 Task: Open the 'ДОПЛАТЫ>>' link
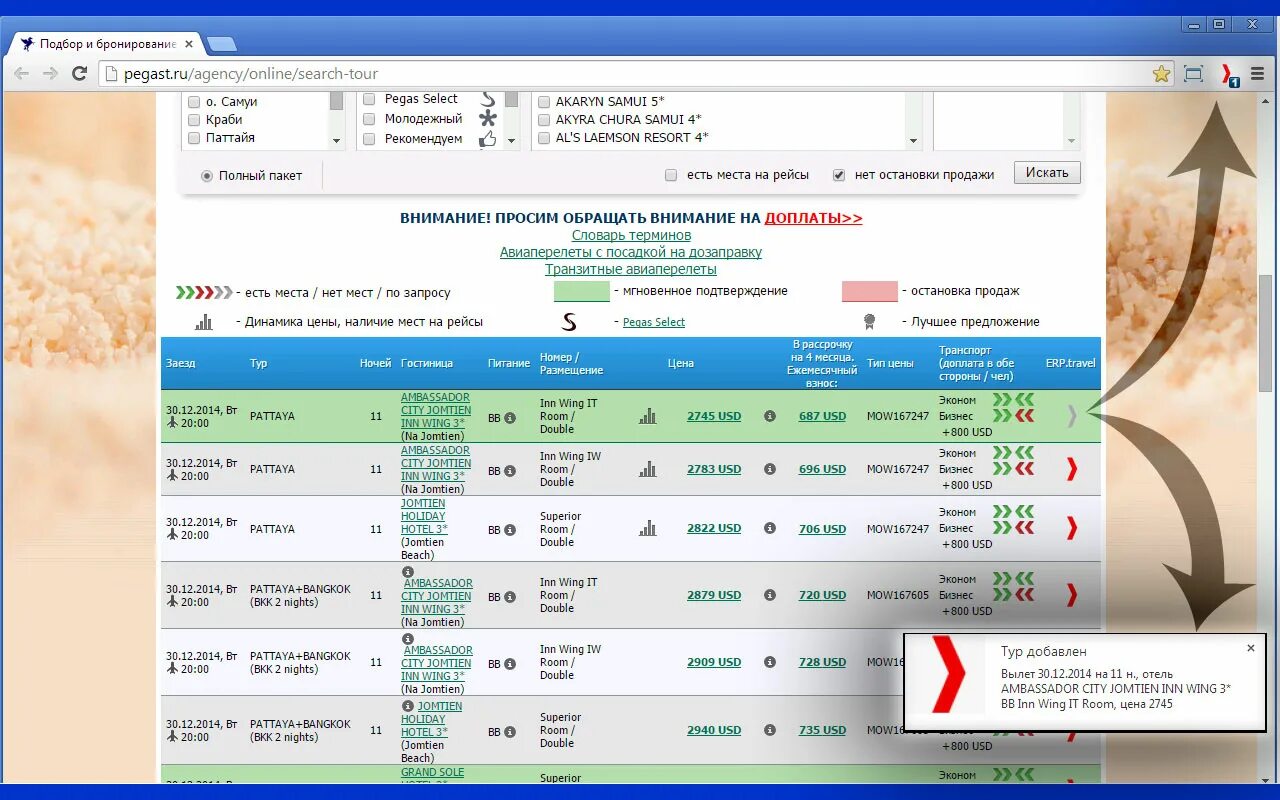pos(813,218)
